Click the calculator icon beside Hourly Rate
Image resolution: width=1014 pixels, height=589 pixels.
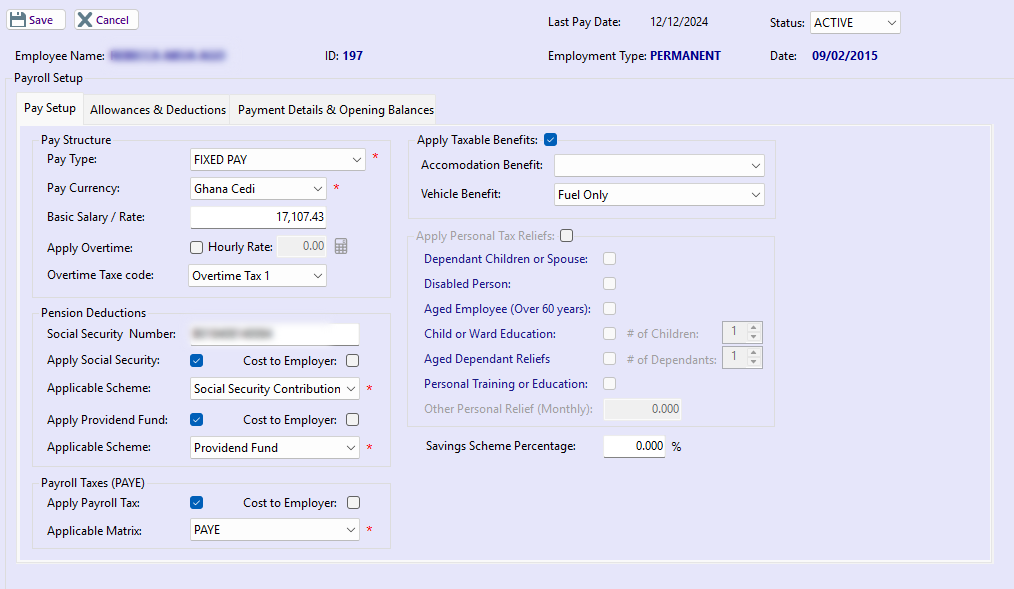(341, 247)
